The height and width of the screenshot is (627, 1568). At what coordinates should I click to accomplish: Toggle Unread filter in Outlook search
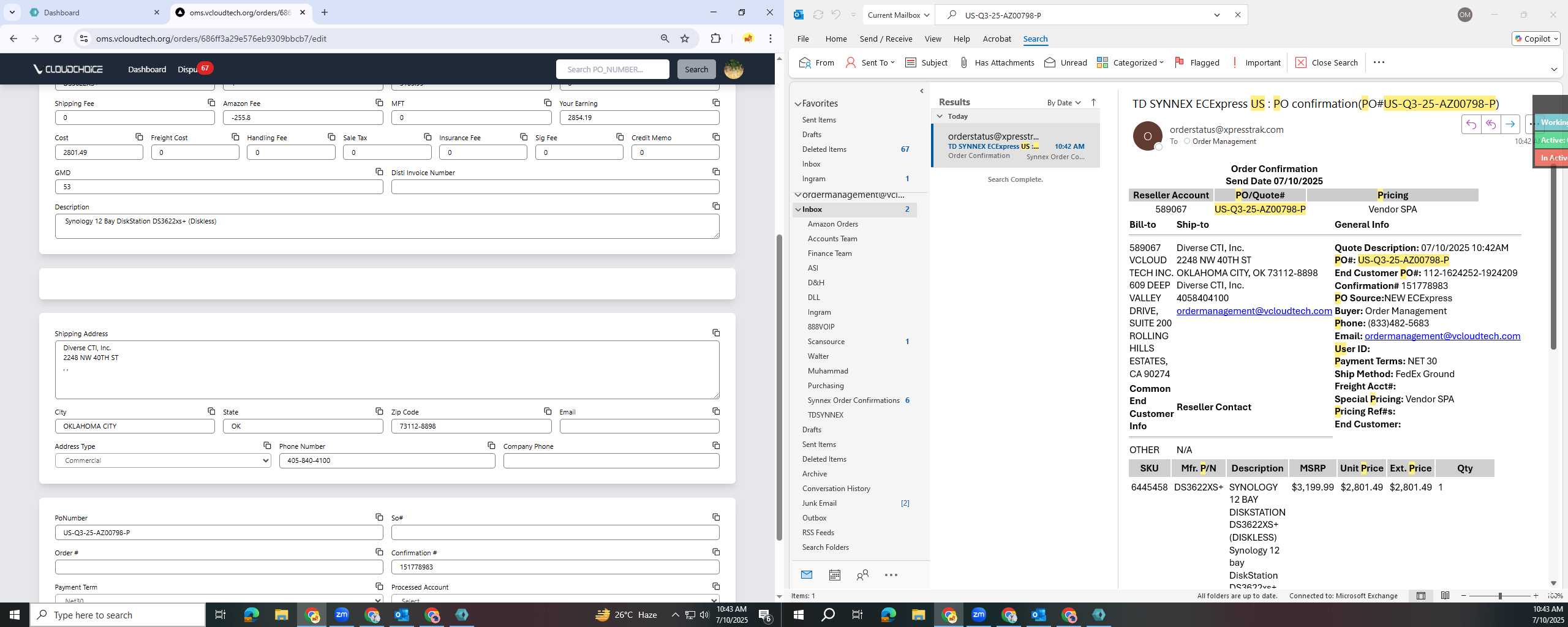click(x=1066, y=62)
